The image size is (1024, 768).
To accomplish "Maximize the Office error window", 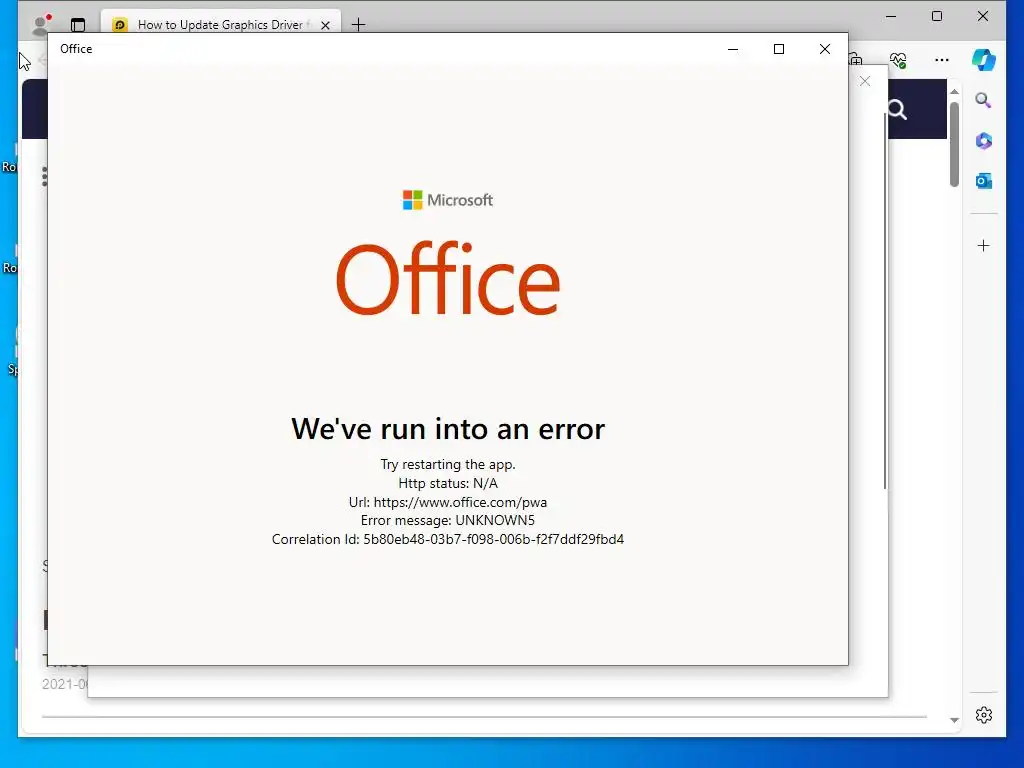I will (778, 49).
